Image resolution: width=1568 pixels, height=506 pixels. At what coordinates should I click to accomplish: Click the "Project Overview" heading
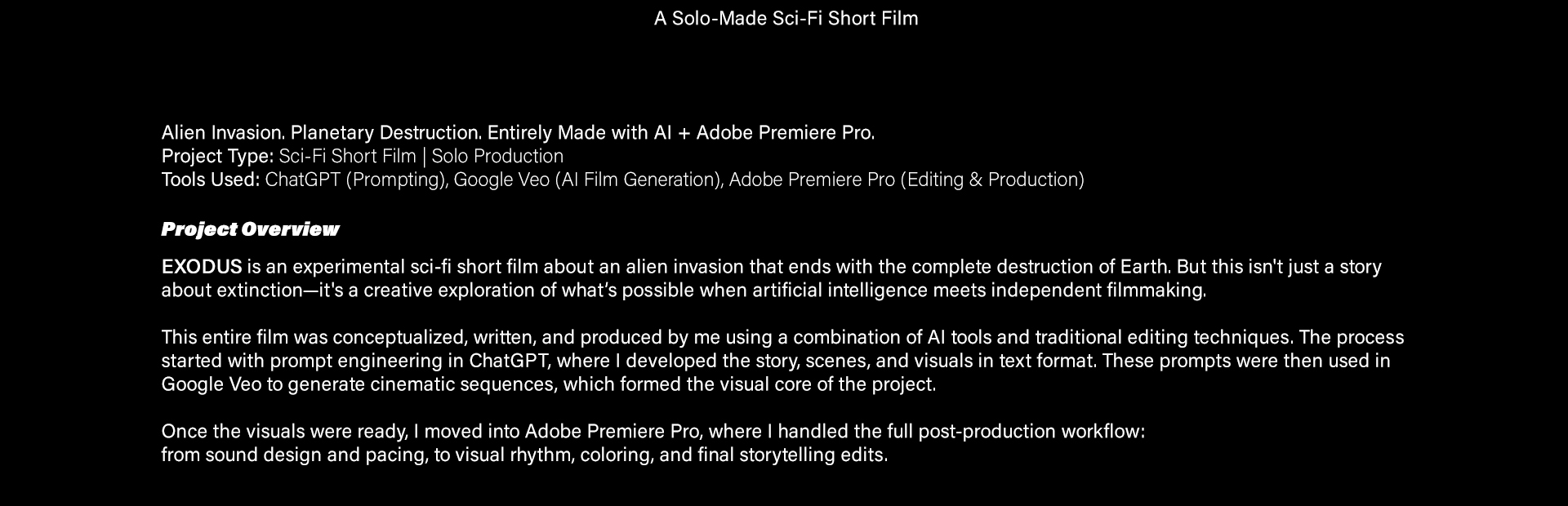pyautogui.click(x=250, y=229)
